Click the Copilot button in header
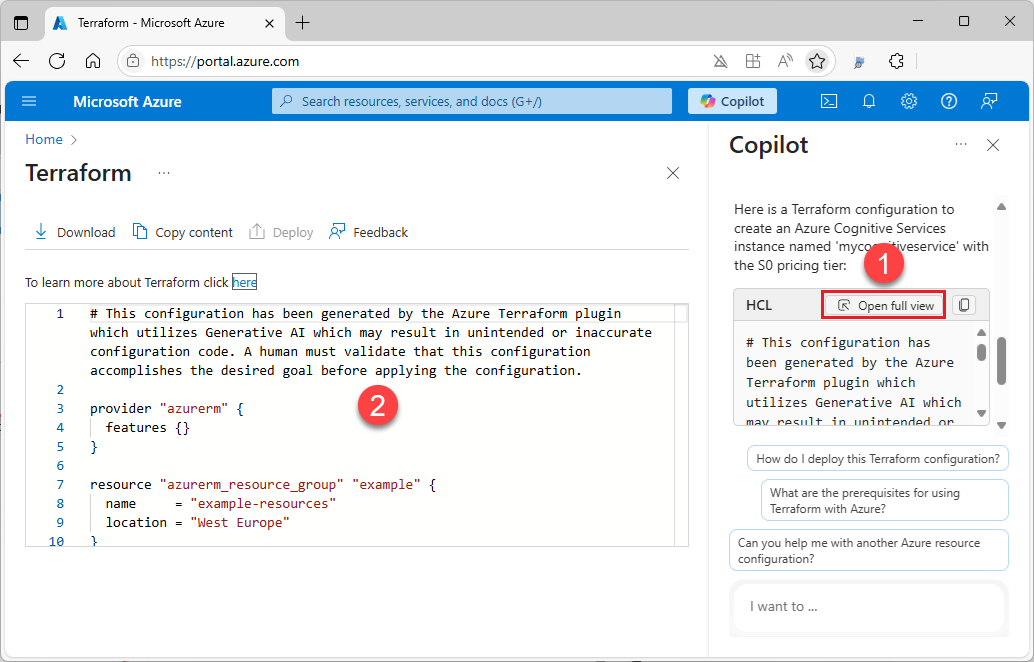The width and height of the screenshot is (1034, 662). pyautogui.click(x=732, y=101)
